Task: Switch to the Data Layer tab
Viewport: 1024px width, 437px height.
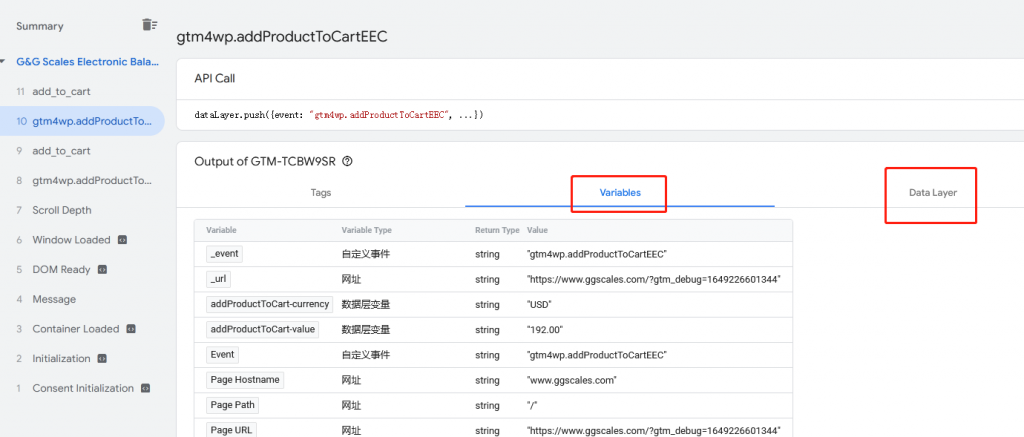Action: pyautogui.click(x=933, y=193)
